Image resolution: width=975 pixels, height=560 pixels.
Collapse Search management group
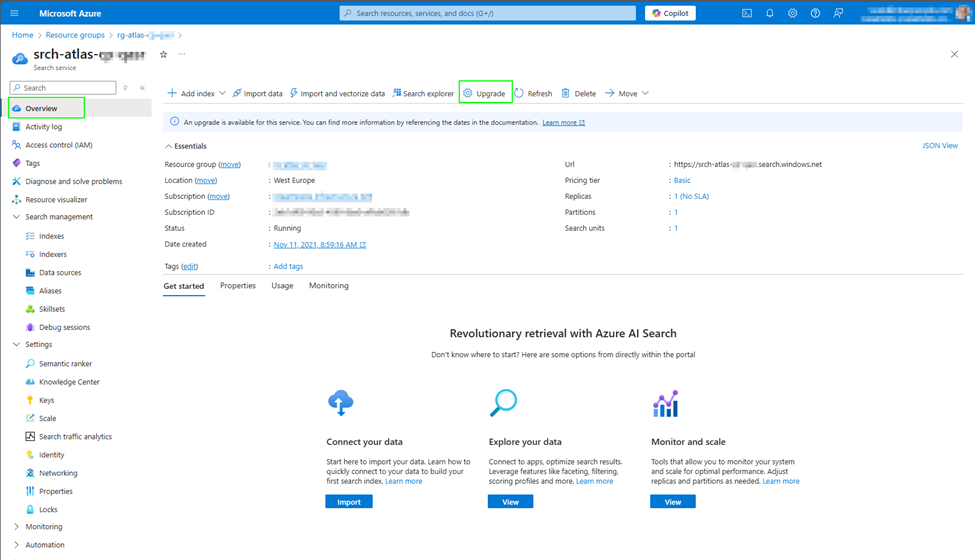coord(16,217)
